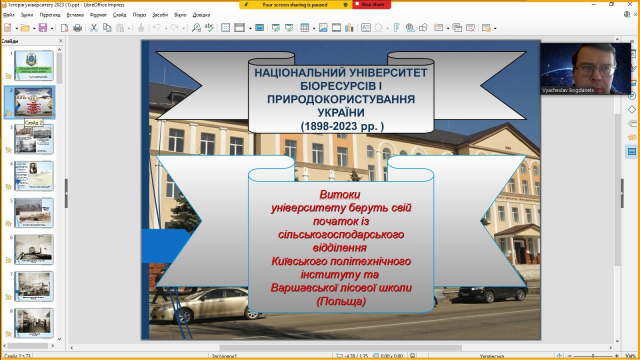Cut selection with the scissors icon

(94, 28)
